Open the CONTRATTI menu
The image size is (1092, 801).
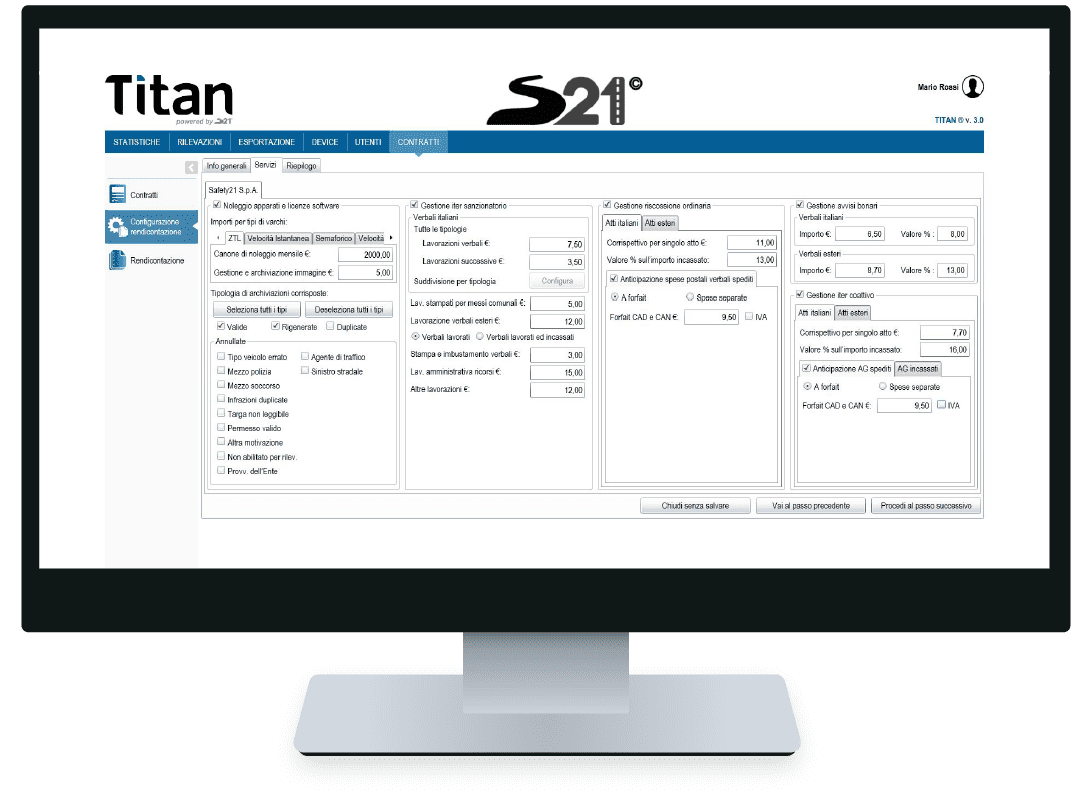tap(418, 142)
